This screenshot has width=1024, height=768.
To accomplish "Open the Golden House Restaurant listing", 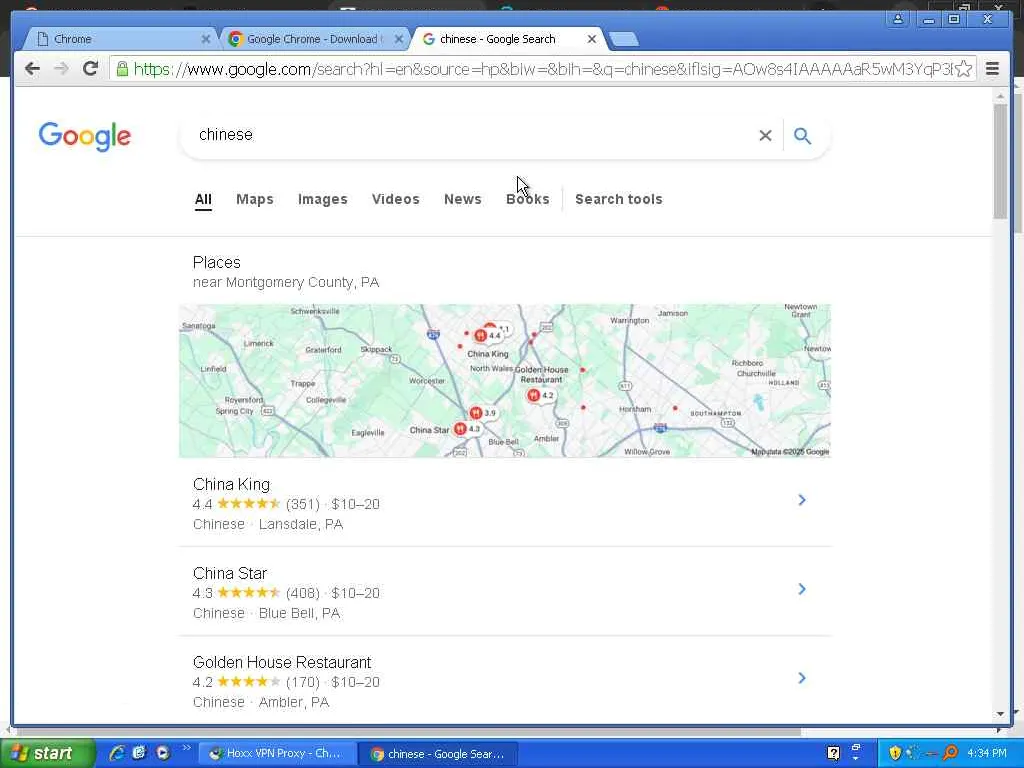I will click(x=505, y=681).
